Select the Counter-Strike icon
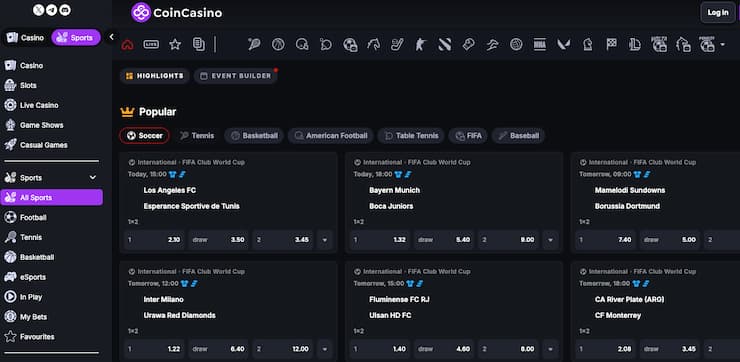Viewport: 740px width, 362px height. (420, 44)
